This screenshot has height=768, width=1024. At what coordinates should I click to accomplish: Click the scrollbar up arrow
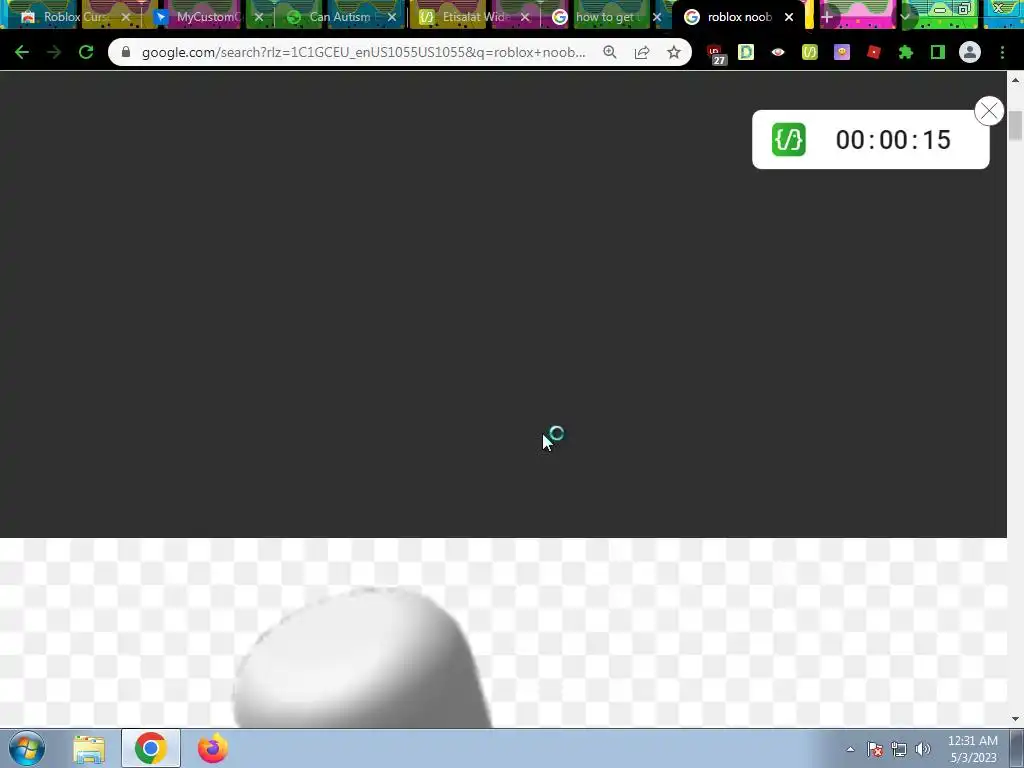click(1015, 80)
